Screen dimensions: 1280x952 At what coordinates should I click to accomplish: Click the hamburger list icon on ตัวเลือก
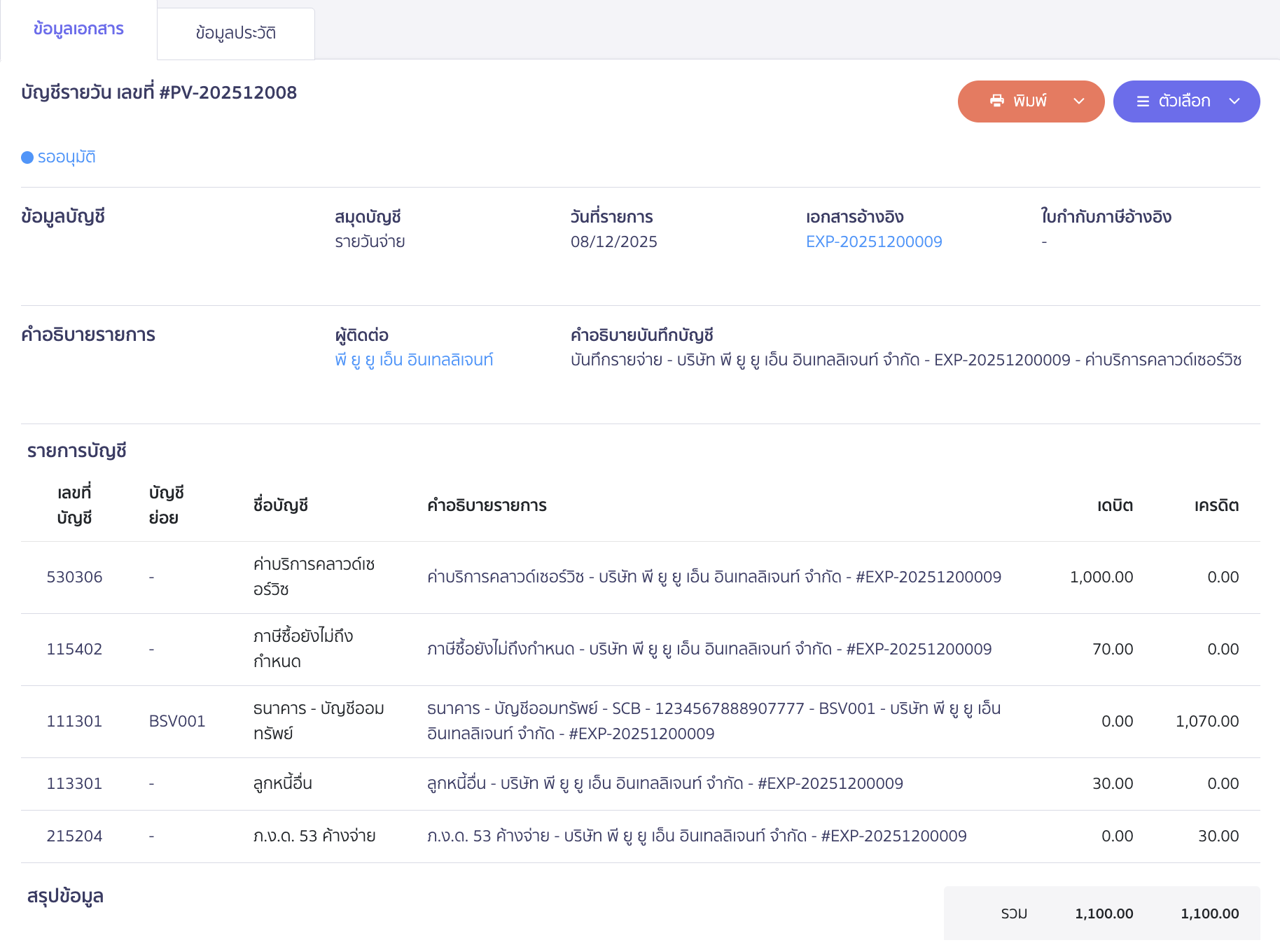coord(1143,101)
